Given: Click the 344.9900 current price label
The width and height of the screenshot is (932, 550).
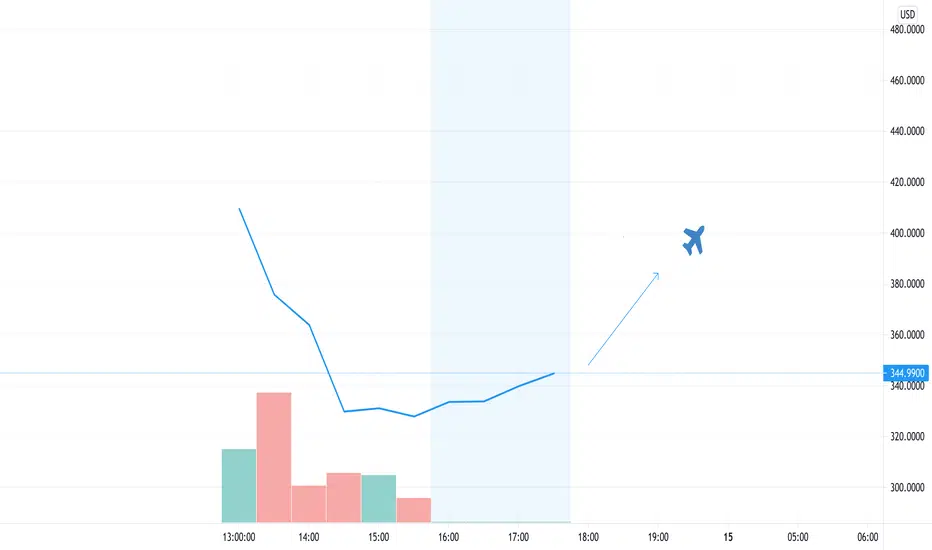Looking at the screenshot, I should pyautogui.click(x=906, y=373).
